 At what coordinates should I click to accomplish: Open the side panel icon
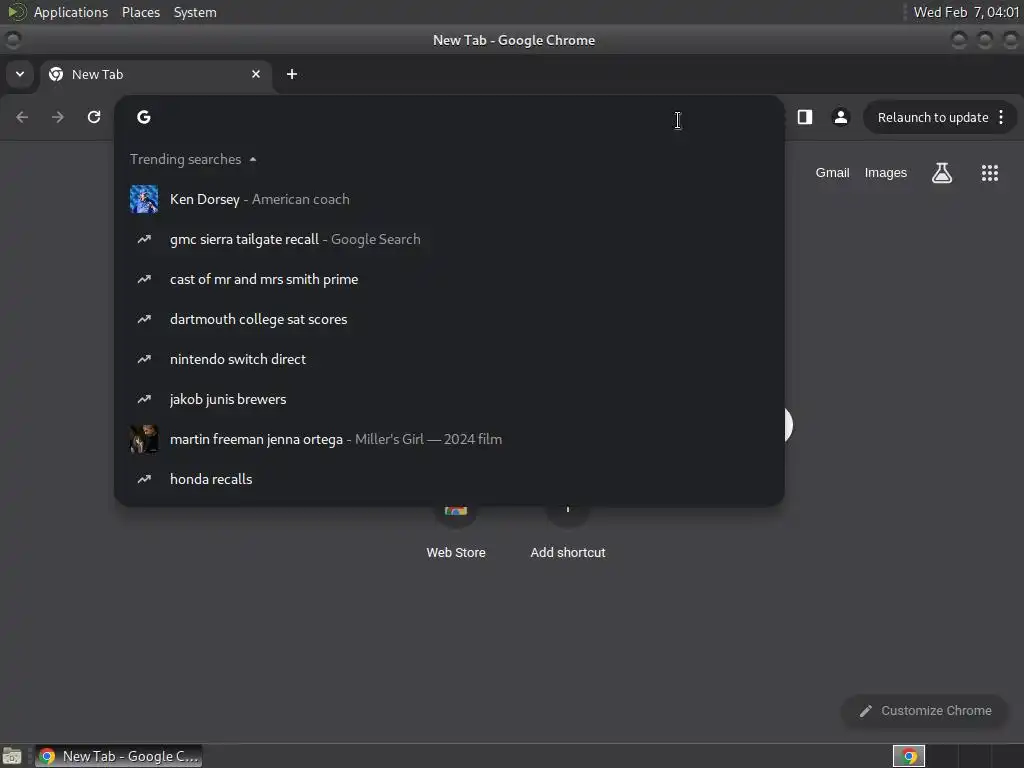point(805,117)
